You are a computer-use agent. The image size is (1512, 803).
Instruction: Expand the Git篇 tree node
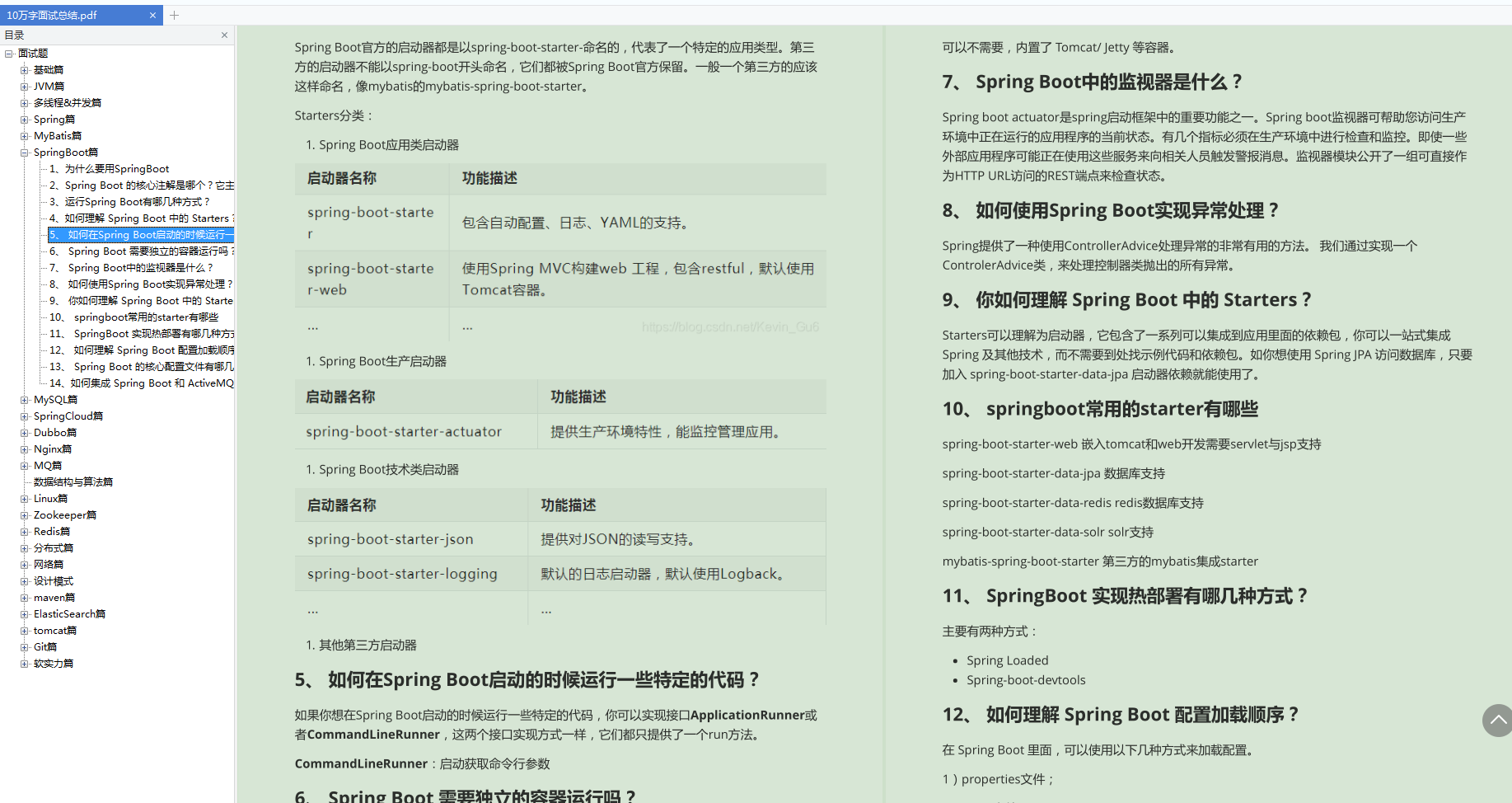(x=24, y=647)
